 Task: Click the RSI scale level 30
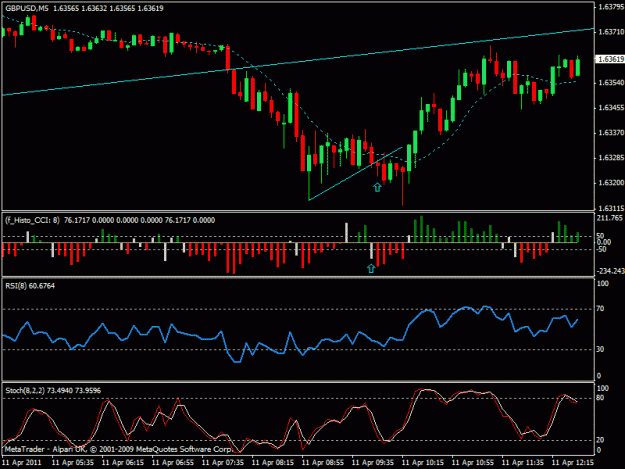coord(600,349)
